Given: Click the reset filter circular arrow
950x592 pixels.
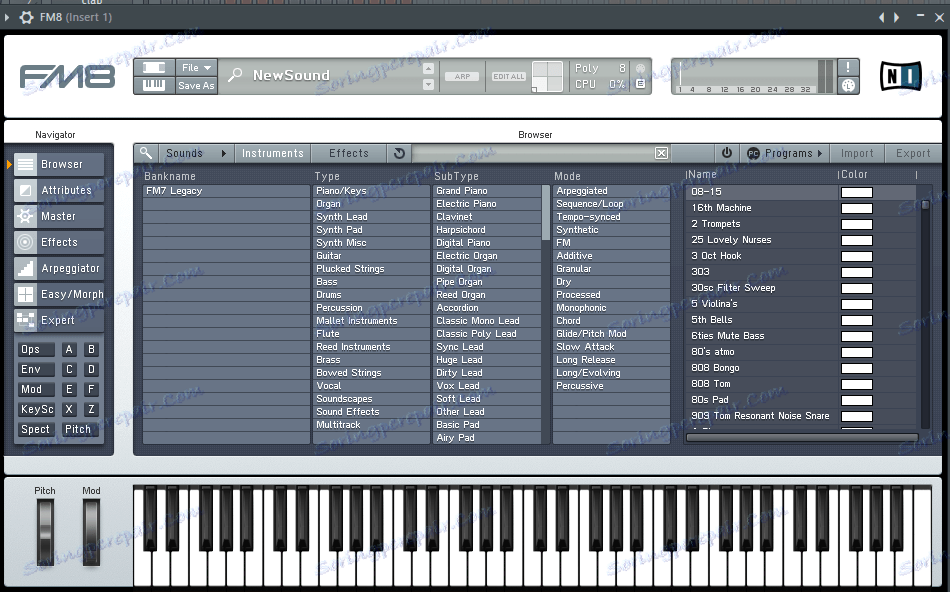Looking at the screenshot, I should [x=399, y=153].
